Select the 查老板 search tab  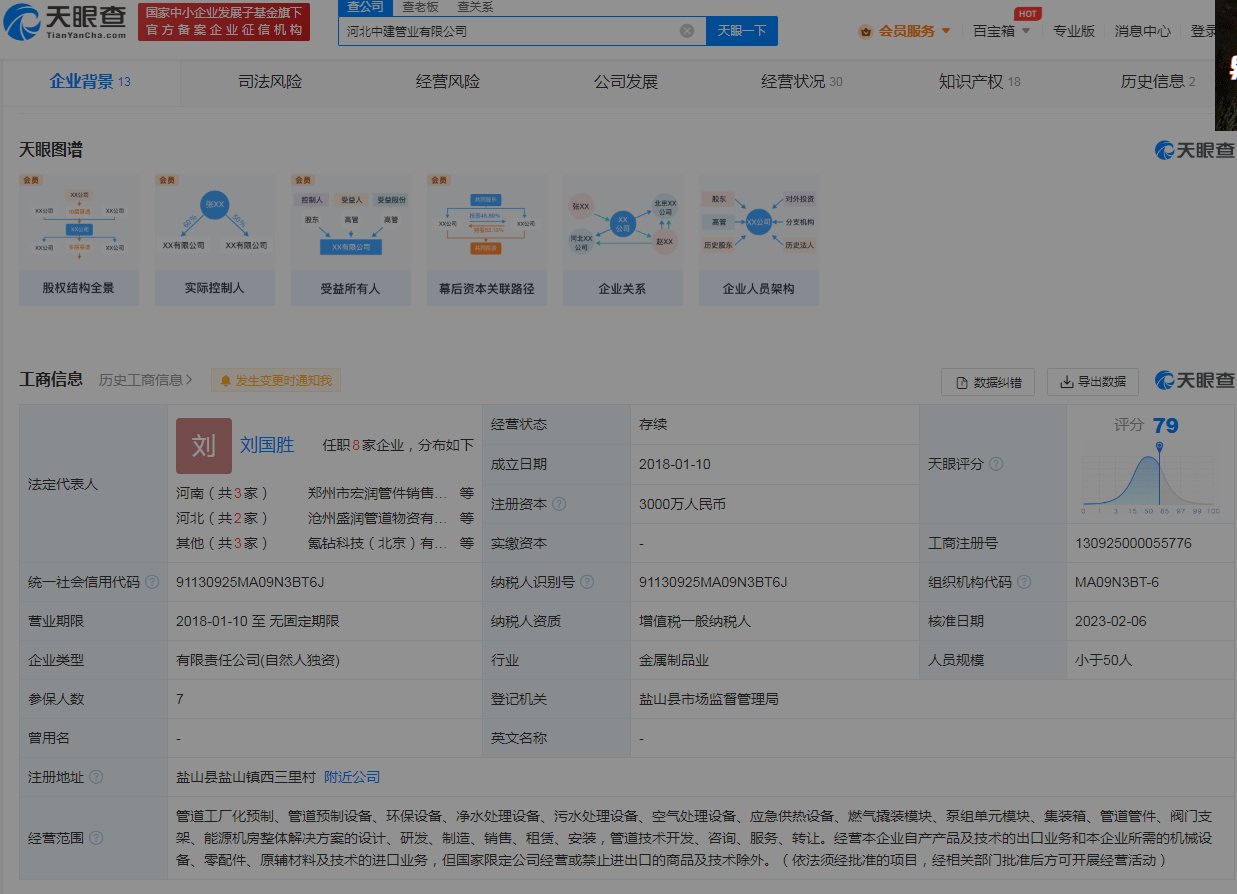click(x=420, y=7)
